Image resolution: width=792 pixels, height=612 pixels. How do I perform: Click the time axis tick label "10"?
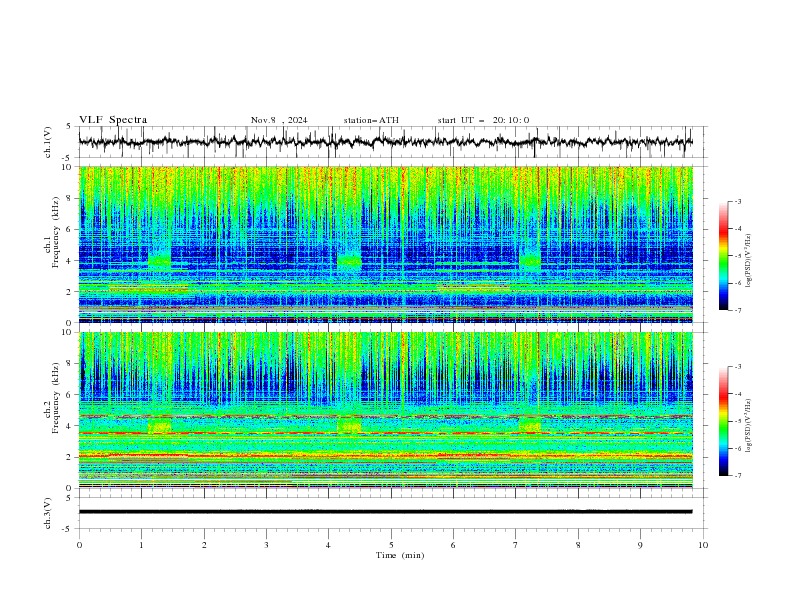pos(703,545)
